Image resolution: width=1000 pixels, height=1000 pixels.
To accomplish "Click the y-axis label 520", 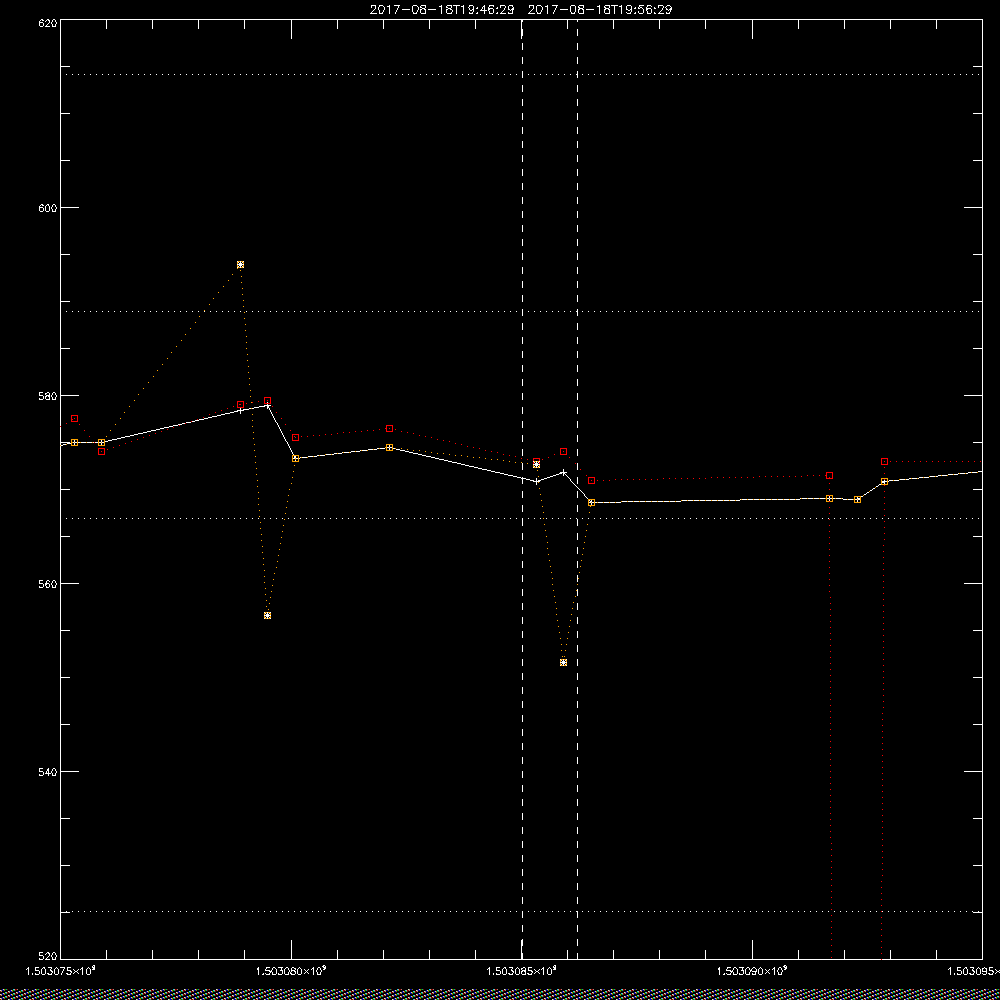I will click(48, 957).
